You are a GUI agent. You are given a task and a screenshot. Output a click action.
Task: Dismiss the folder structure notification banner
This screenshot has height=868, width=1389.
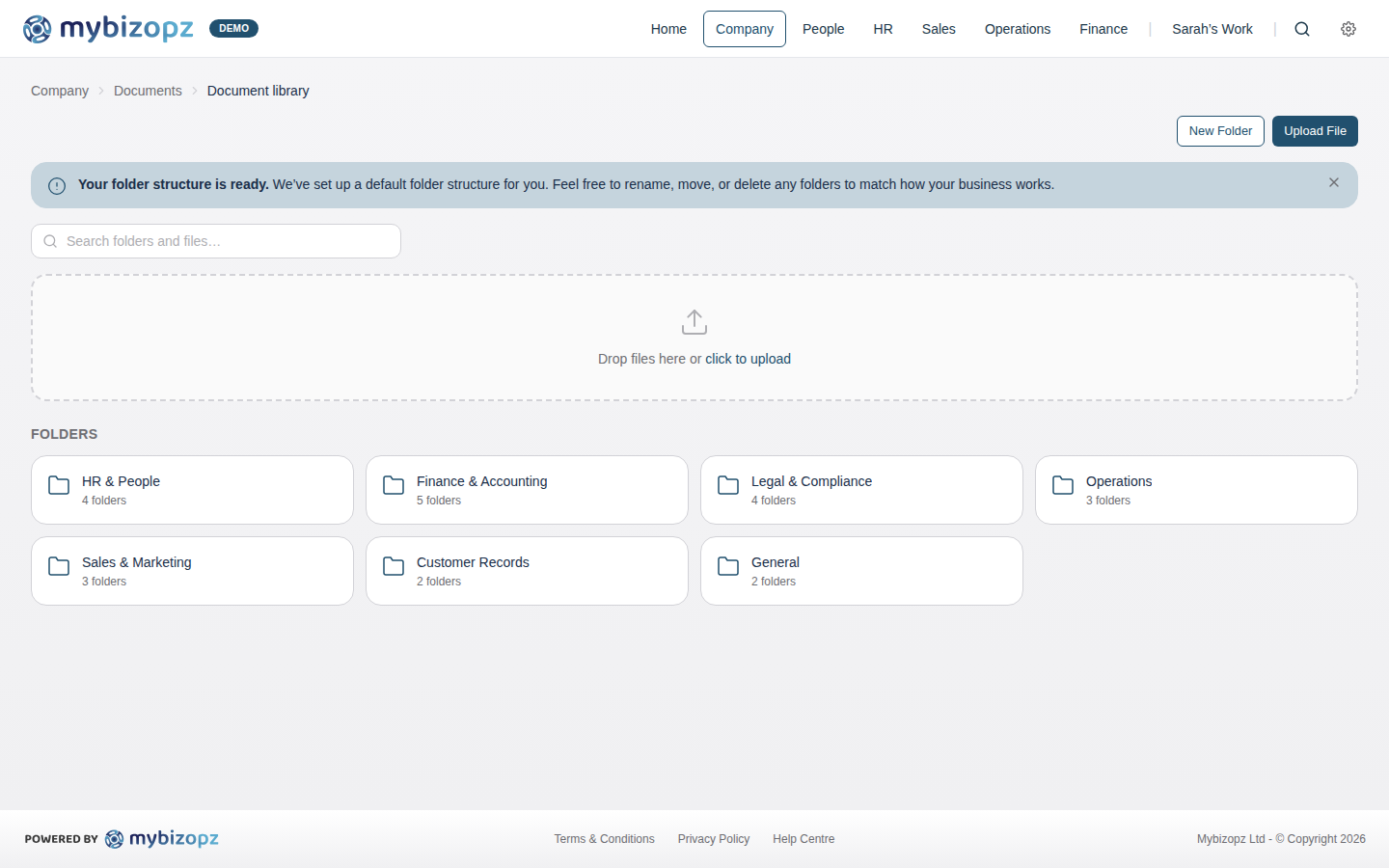click(x=1334, y=181)
